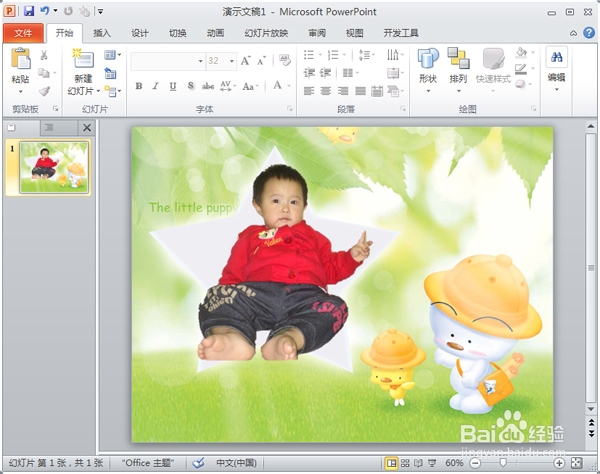Center the text alignment
Screen dimensions: 600x474
pyautogui.click(x=326, y=91)
